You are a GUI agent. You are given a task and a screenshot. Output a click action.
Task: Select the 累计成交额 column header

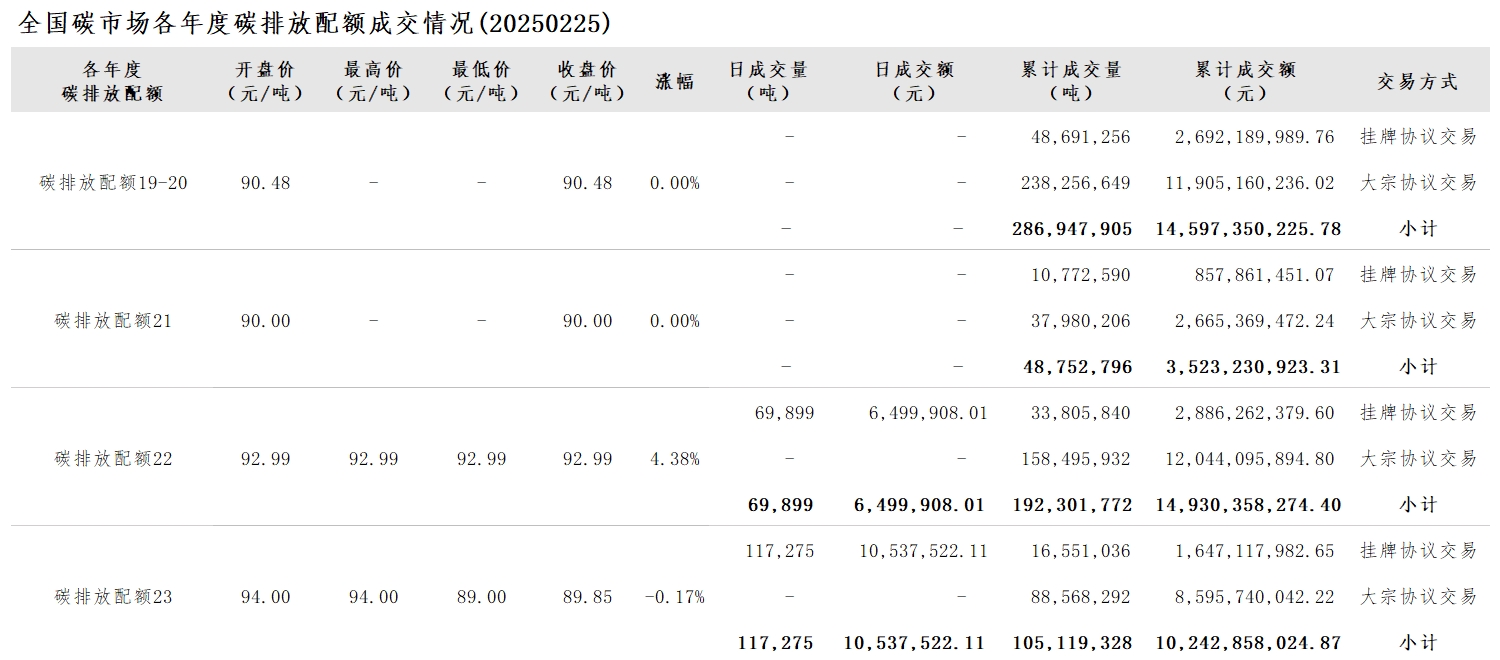[x=1246, y=82]
